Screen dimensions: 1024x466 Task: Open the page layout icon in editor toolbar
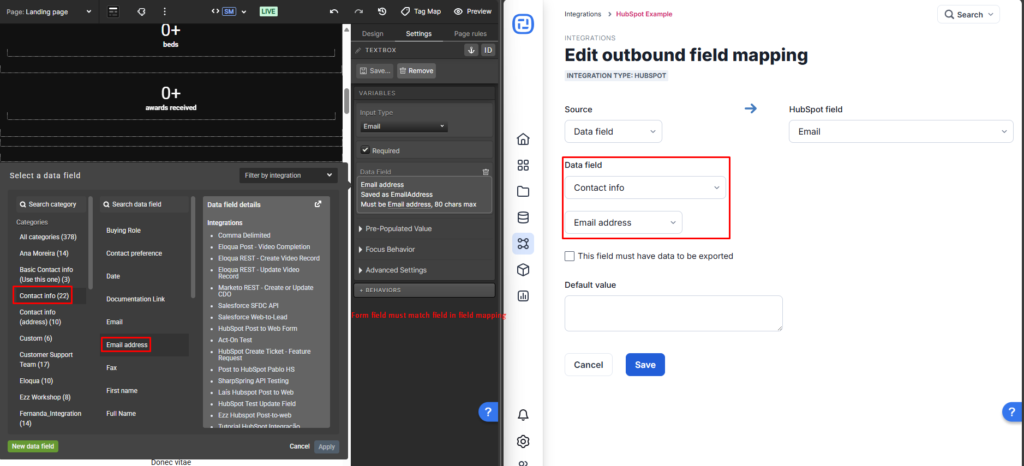(x=113, y=12)
